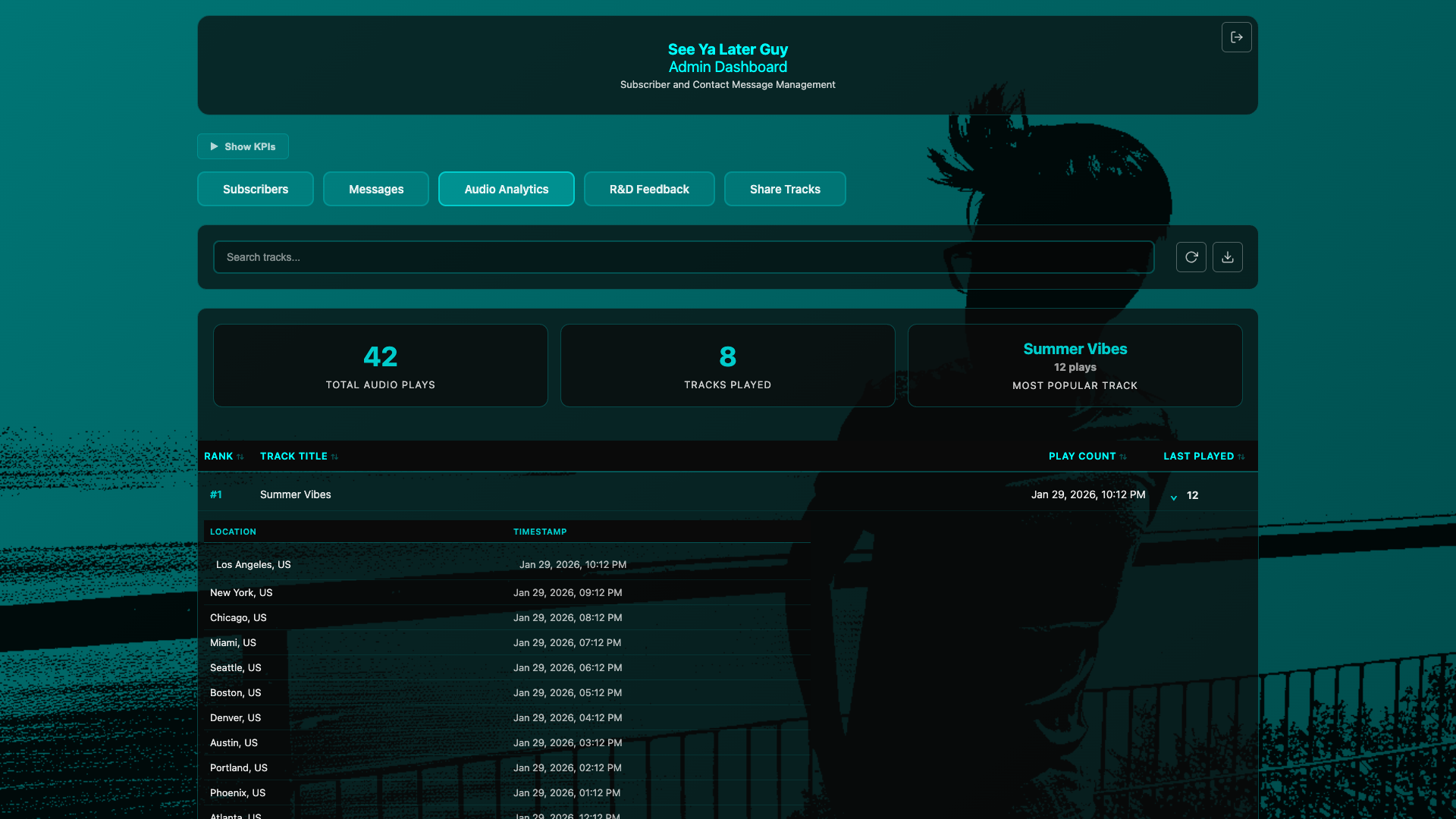
Task: Click inside the Search tracks field
Action: 682,257
